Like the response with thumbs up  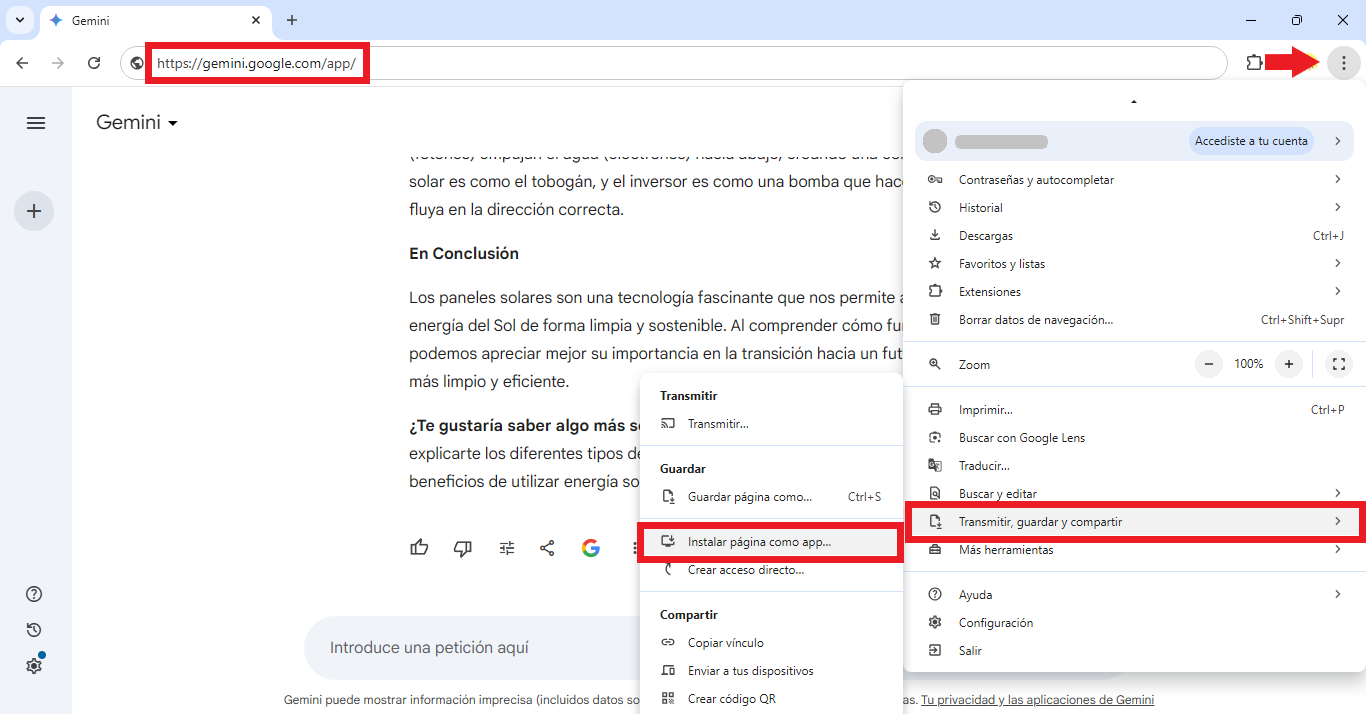(x=419, y=548)
